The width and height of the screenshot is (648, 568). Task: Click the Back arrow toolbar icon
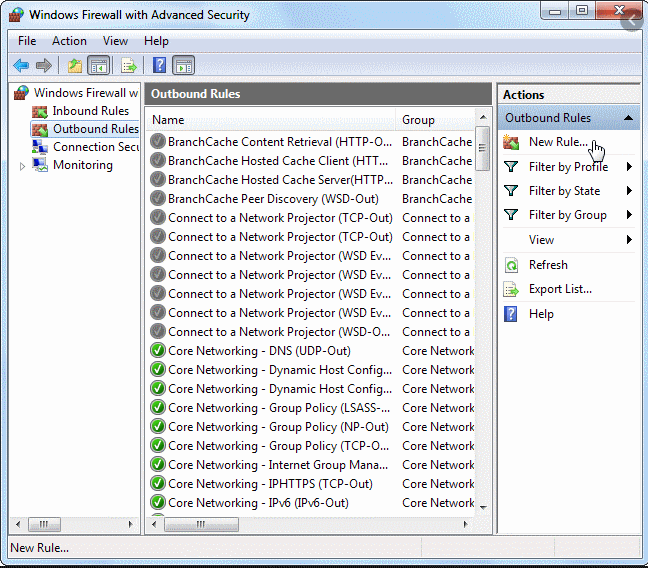point(21,65)
